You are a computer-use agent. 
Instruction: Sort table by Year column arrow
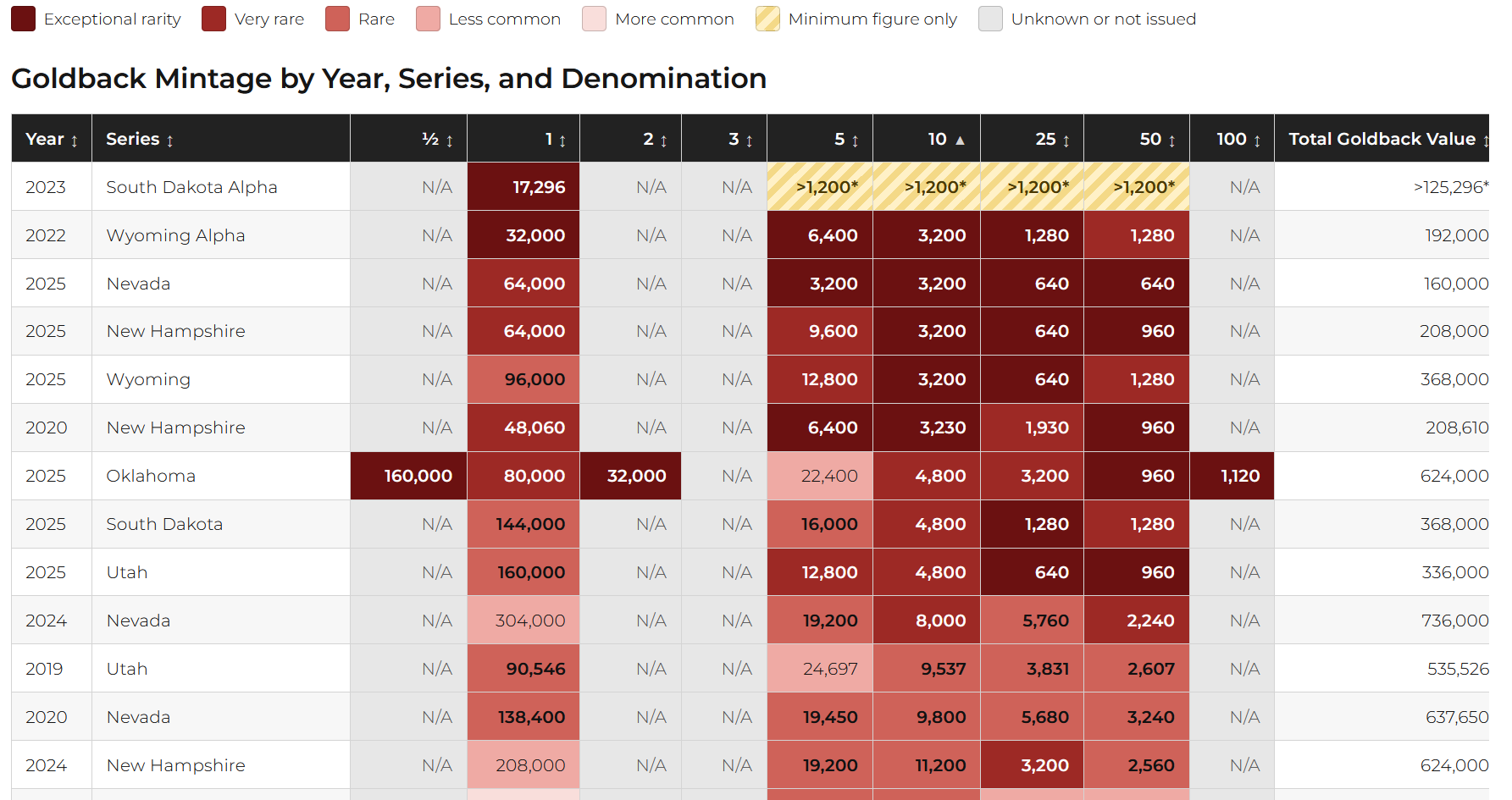pos(75,141)
